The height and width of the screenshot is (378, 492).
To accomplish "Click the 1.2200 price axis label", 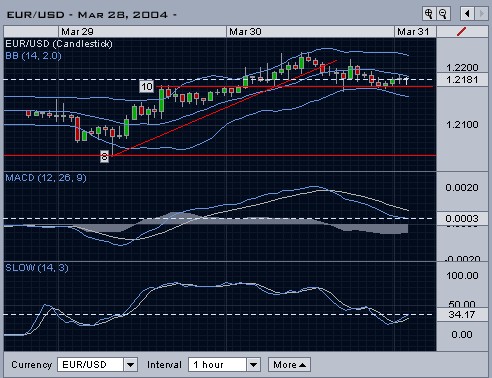I will point(462,68).
